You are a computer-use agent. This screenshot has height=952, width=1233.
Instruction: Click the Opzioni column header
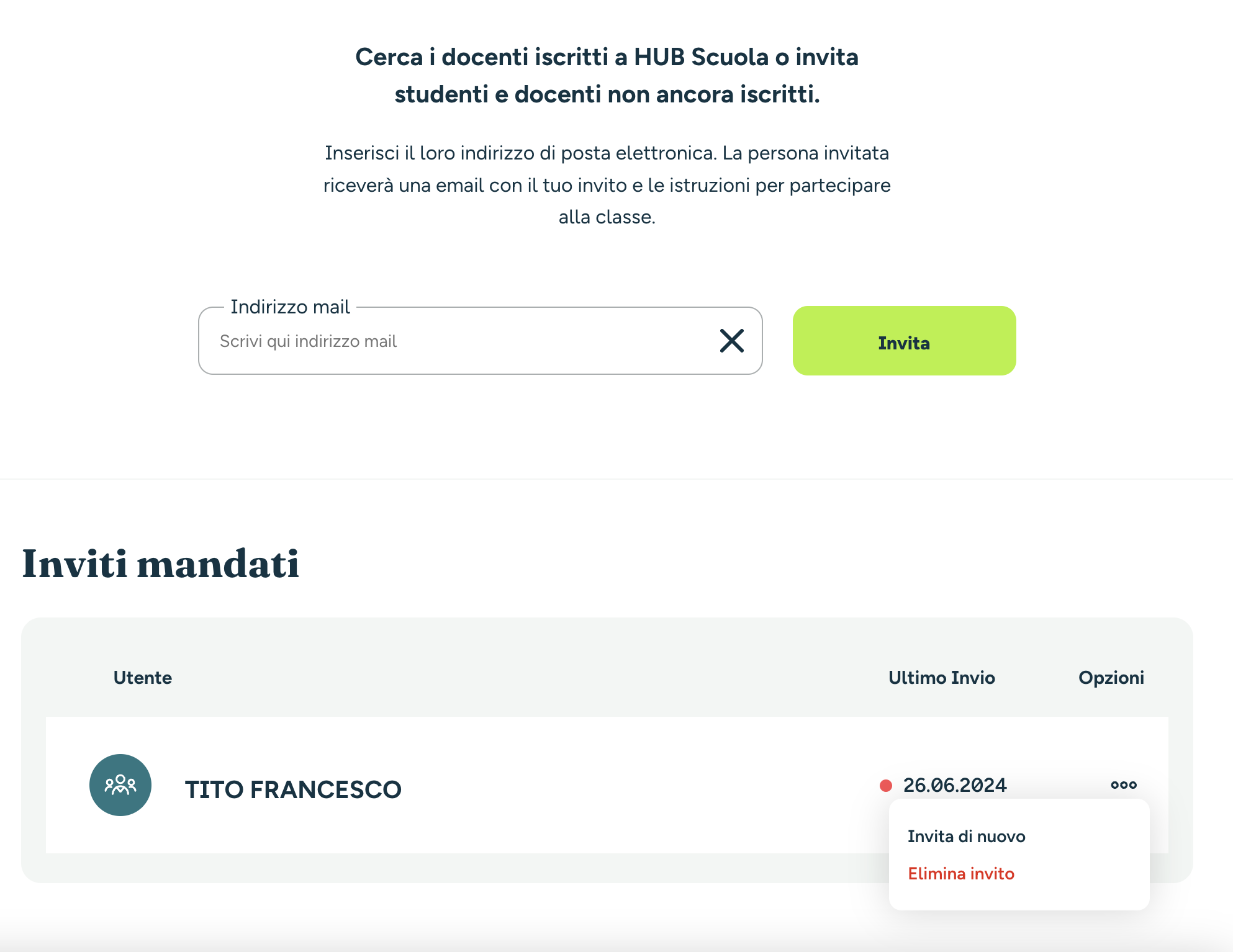click(1111, 678)
